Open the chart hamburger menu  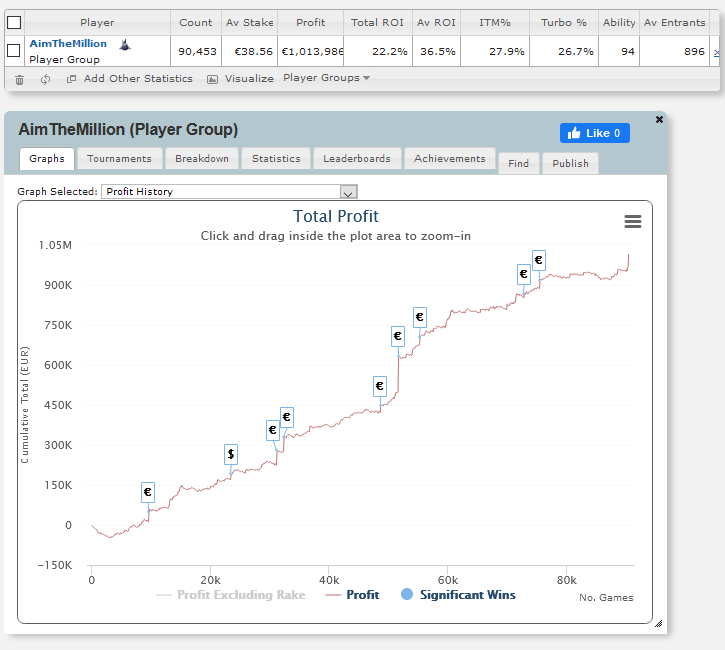pyautogui.click(x=633, y=221)
